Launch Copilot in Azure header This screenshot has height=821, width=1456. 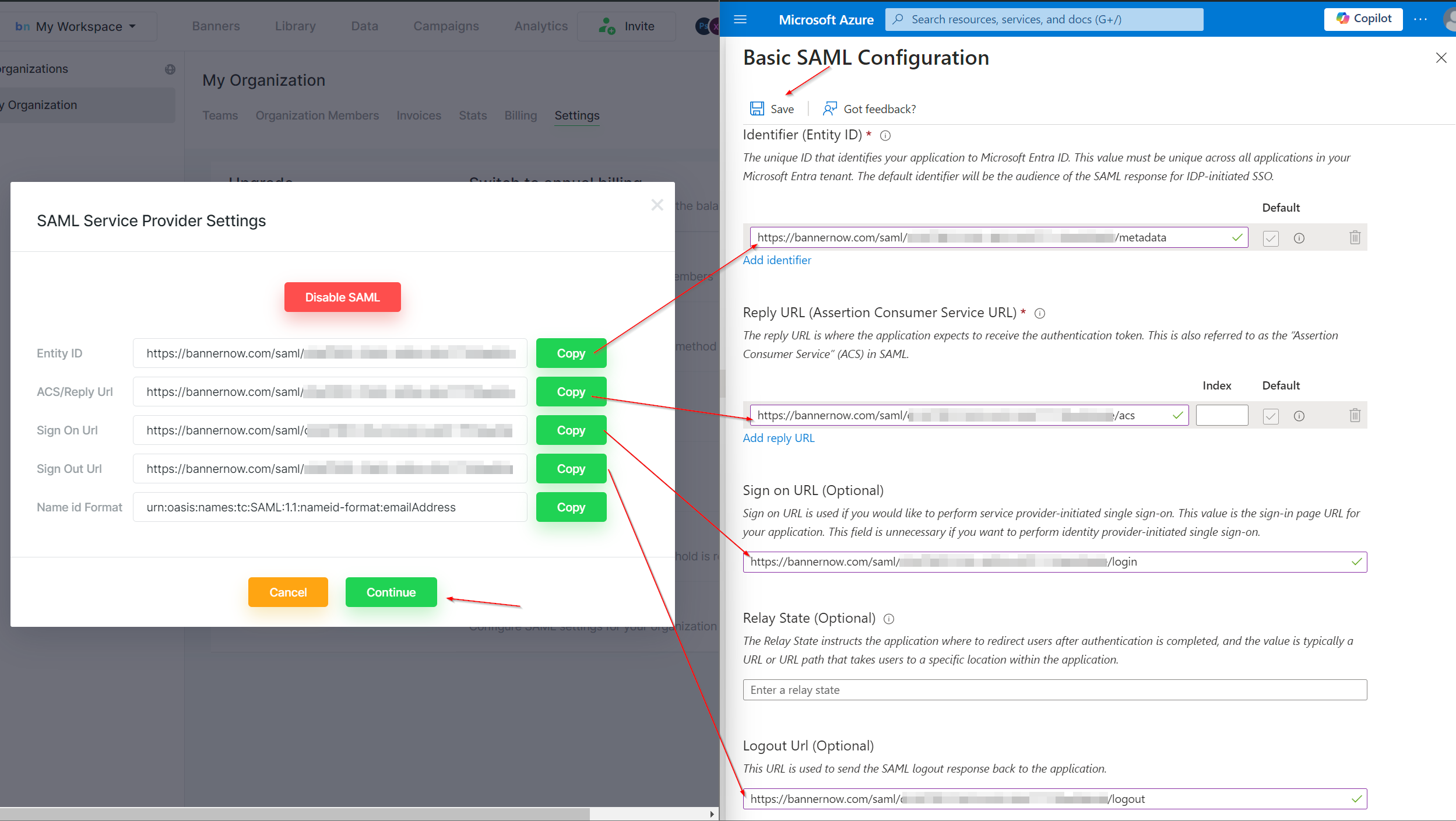click(x=1363, y=19)
